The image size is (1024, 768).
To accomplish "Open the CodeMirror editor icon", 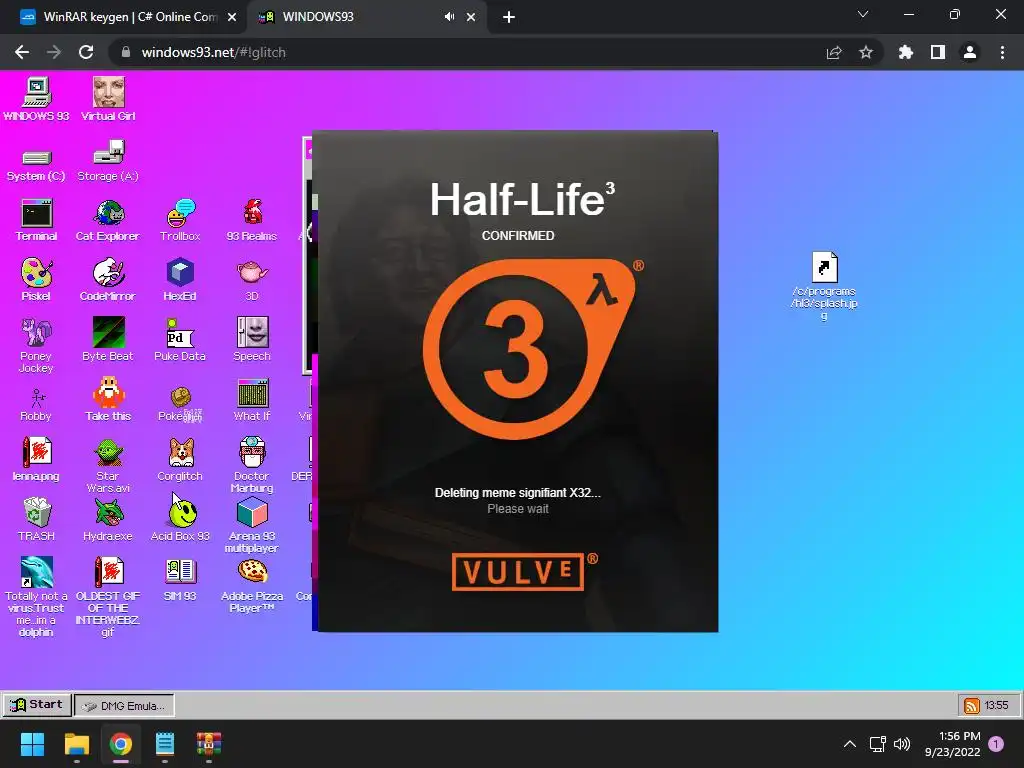I will (108, 280).
